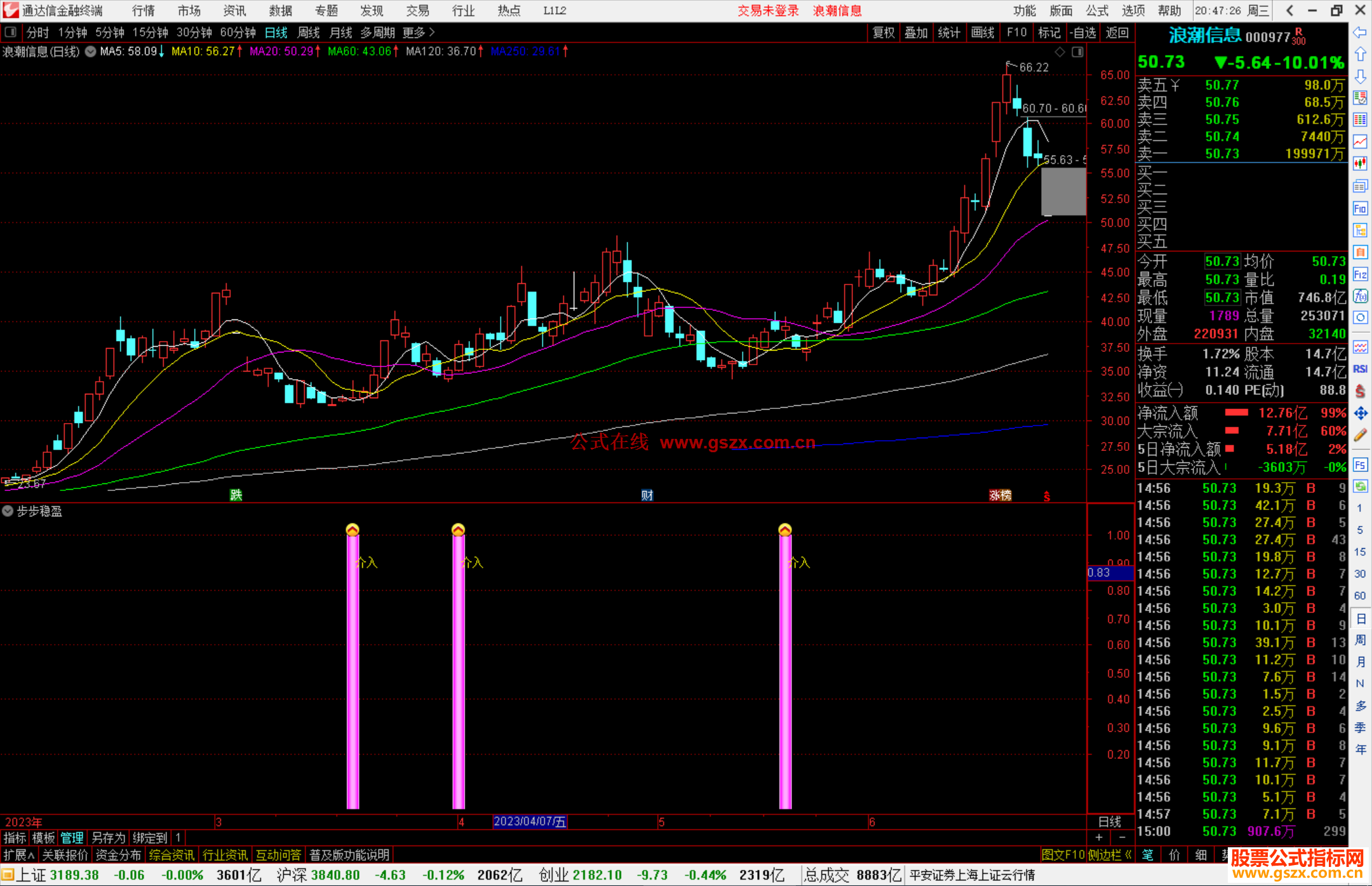This screenshot has width=1372, height=886.
Task: Switch period to 1 minute in sidebar
Action: pos(1360,507)
